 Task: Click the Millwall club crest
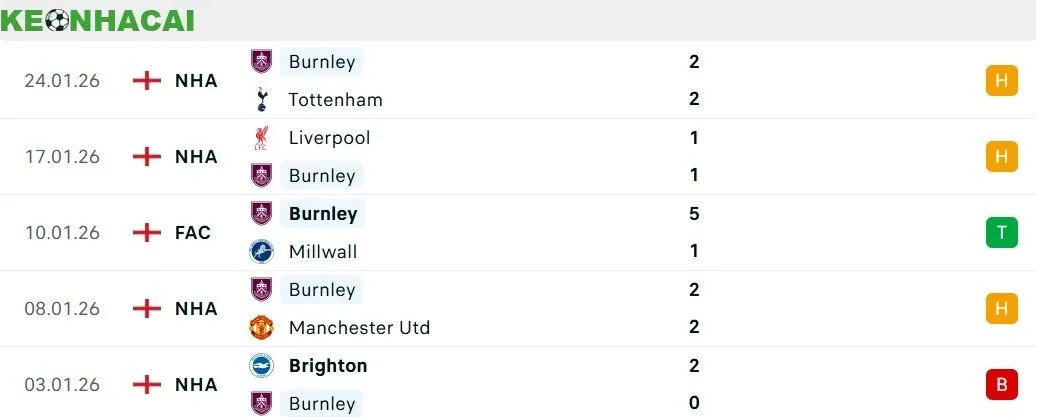(261, 252)
